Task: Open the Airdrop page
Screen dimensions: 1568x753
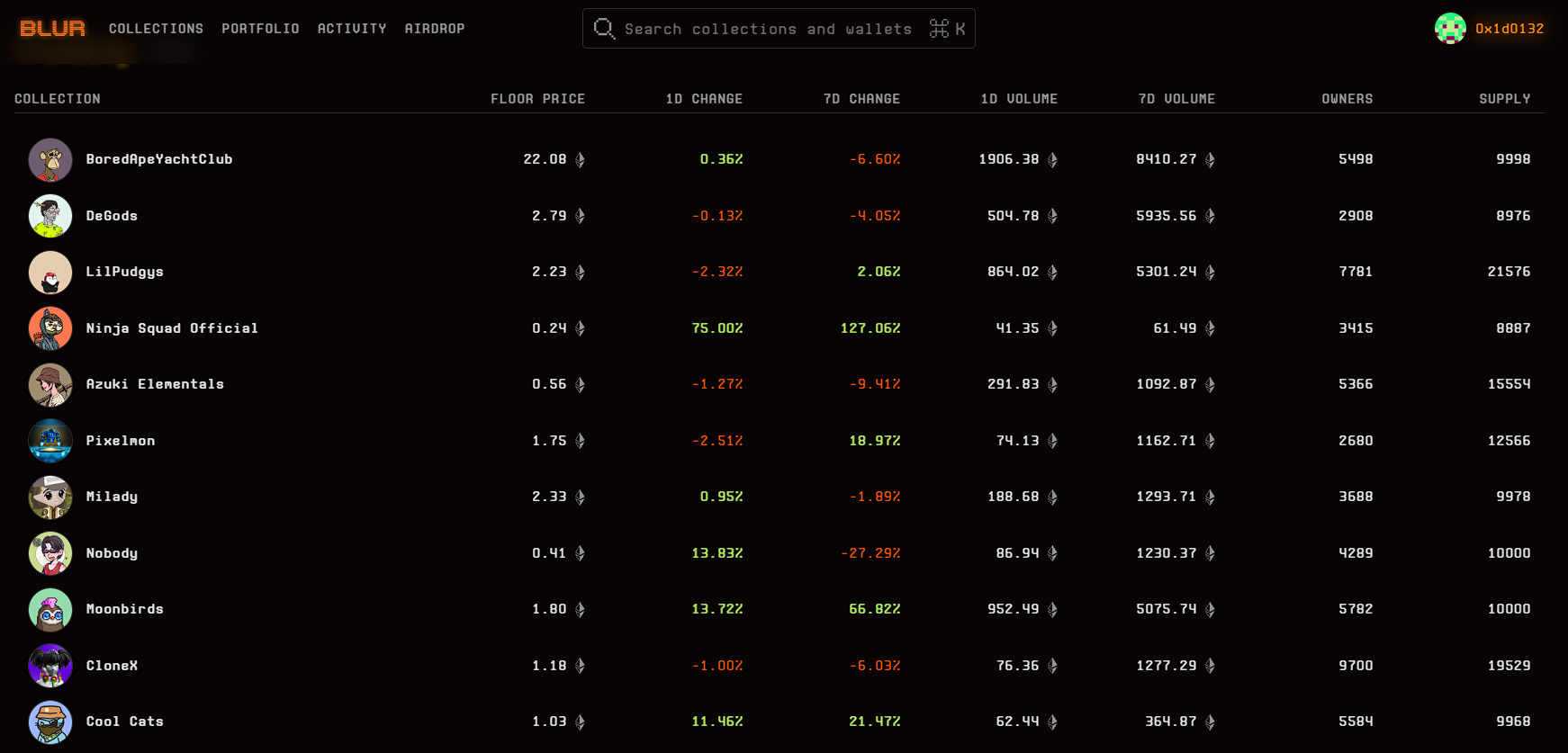Action: point(435,29)
